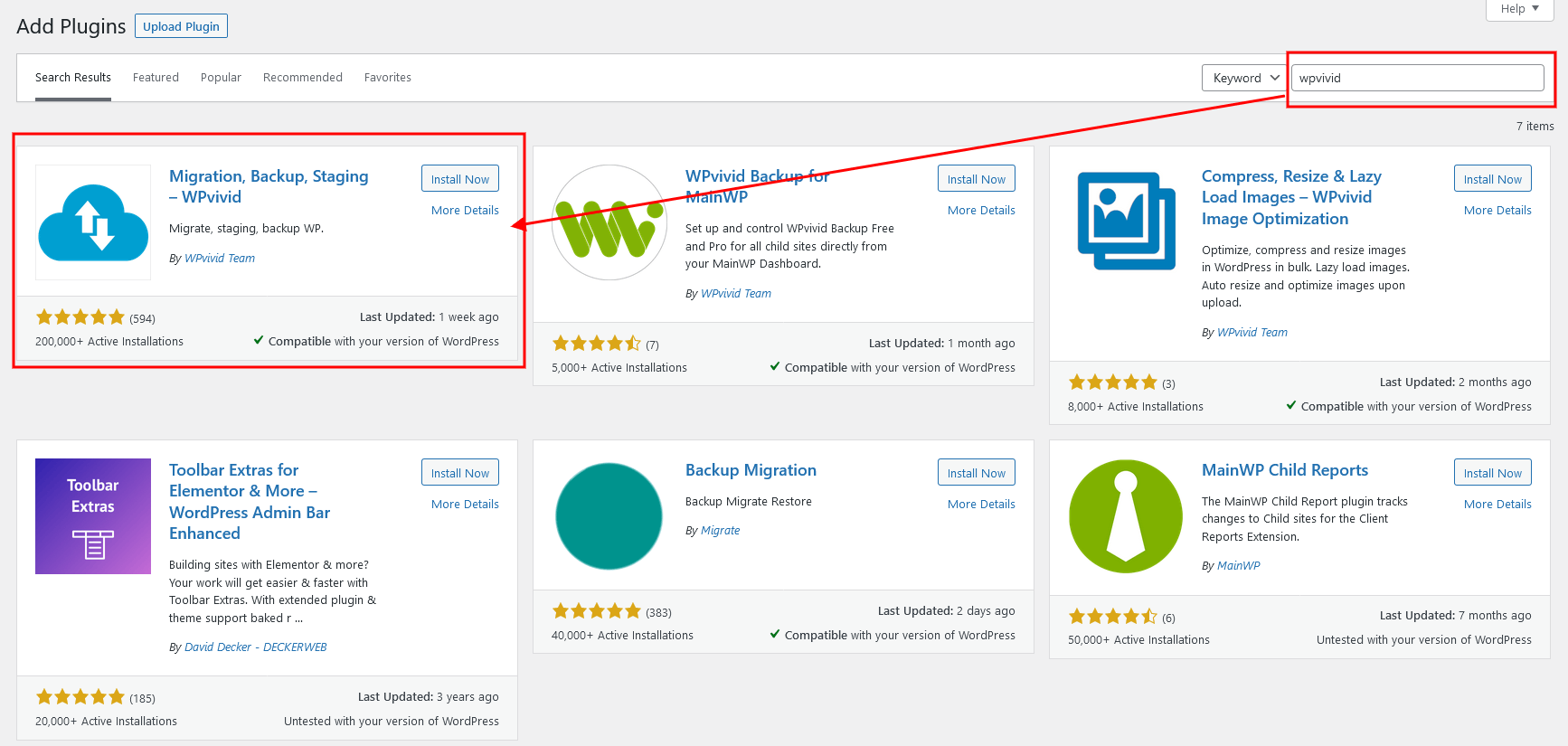Viewport: 1568px width, 746px height.
Task: Click the MainWP author link
Action: tap(1238, 566)
